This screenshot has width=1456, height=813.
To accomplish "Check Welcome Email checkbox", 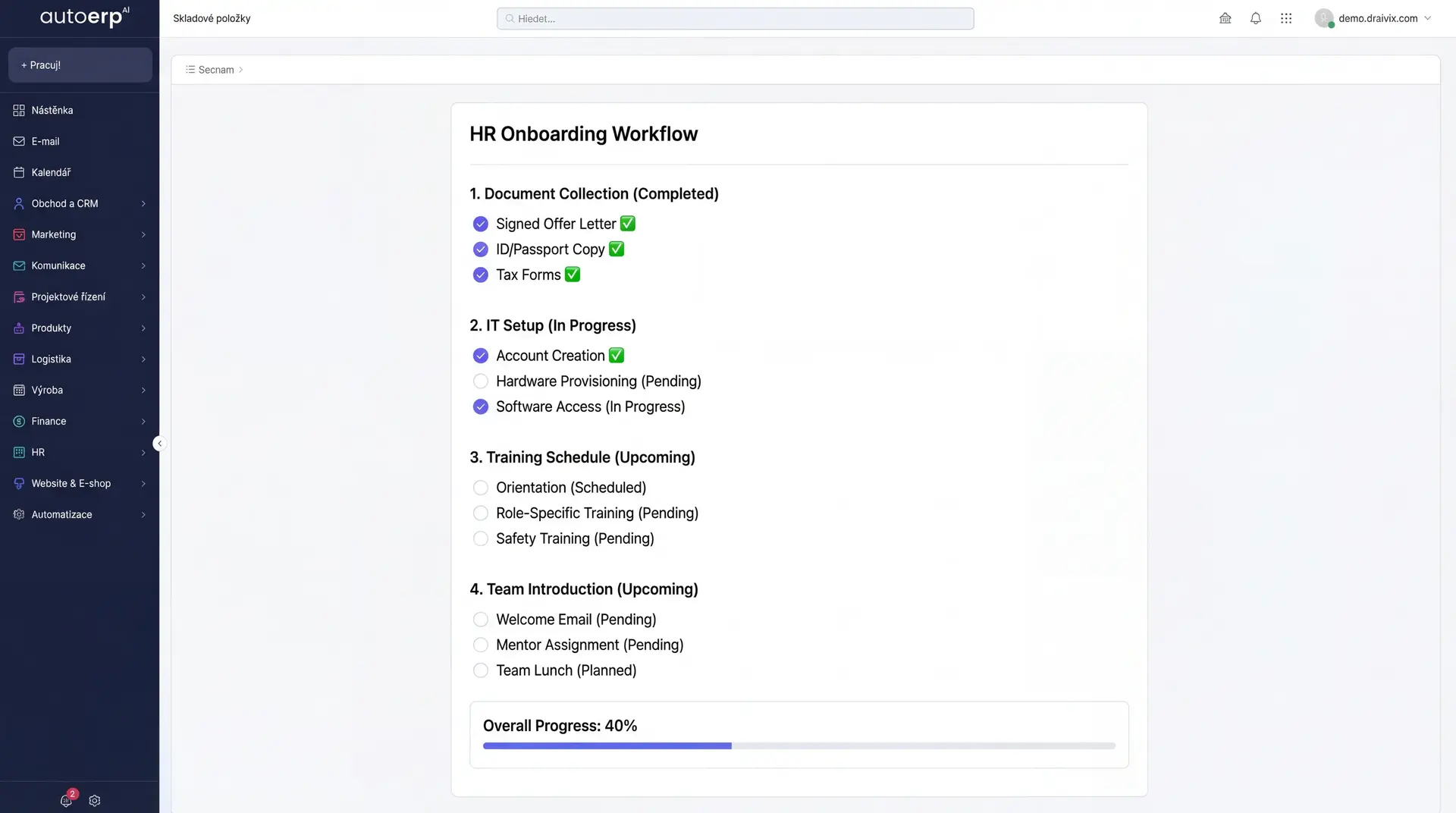I will 481,620.
